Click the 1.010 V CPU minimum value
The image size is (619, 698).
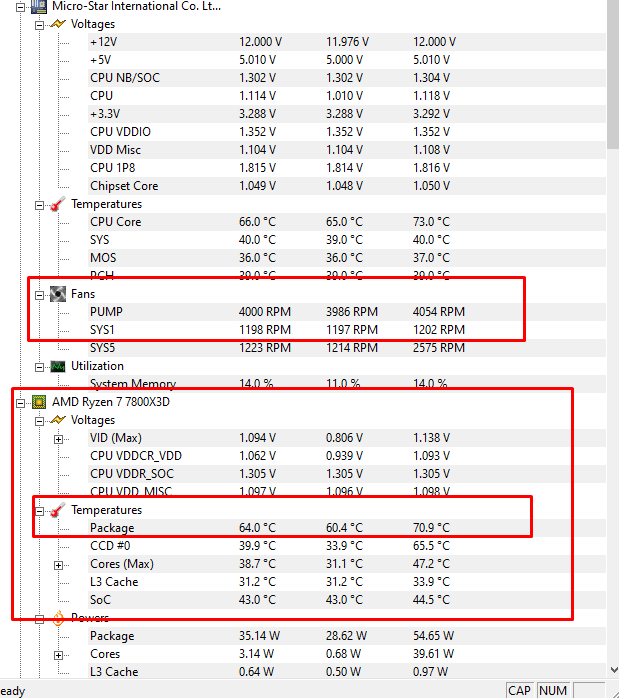[344, 96]
